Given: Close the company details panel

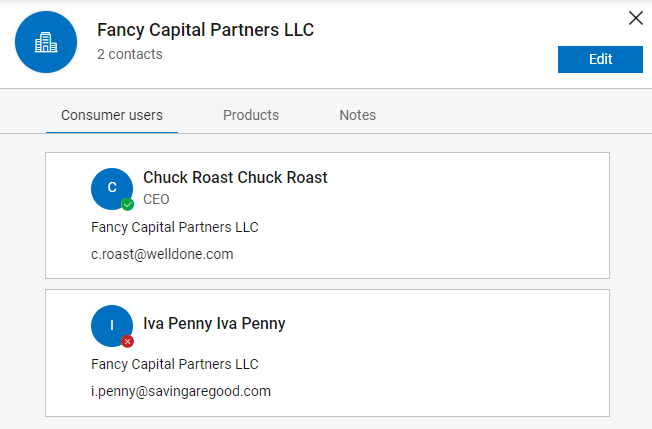Looking at the screenshot, I should click(x=636, y=18).
